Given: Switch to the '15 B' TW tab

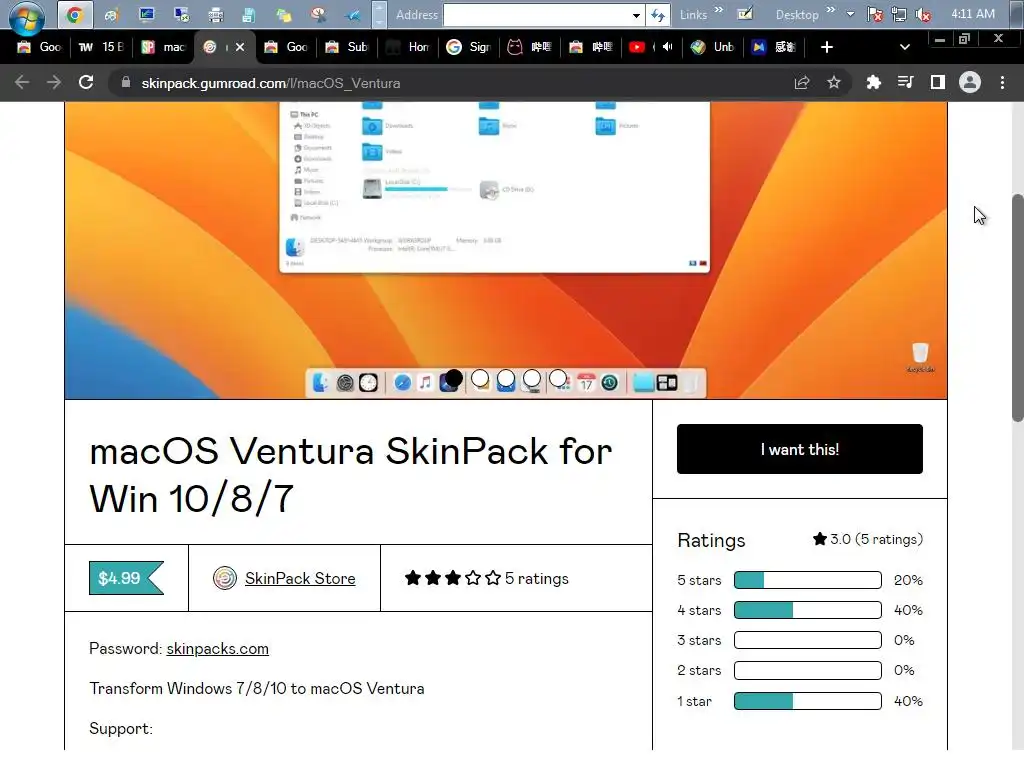Looking at the screenshot, I should (x=101, y=47).
